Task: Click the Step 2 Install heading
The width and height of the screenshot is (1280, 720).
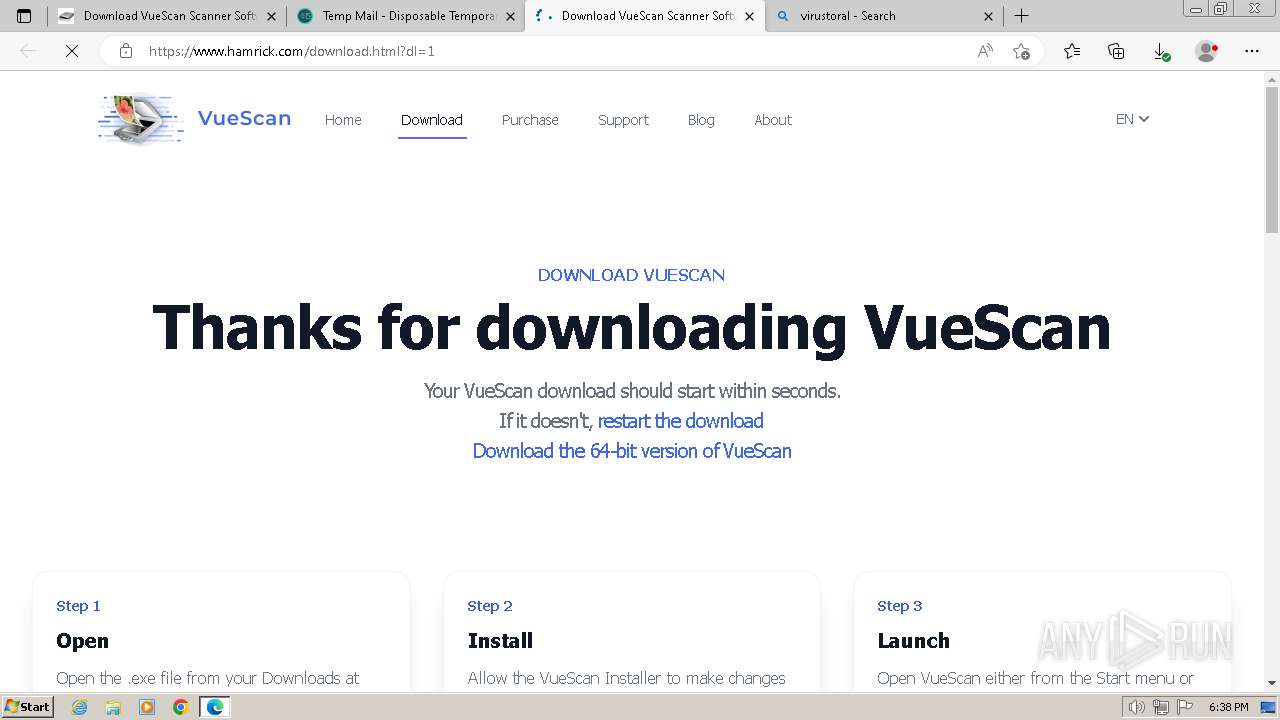Action: click(x=500, y=641)
